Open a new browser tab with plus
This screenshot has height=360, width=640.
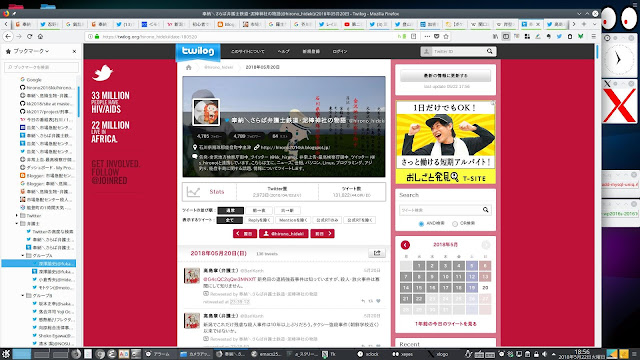click(584, 24)
